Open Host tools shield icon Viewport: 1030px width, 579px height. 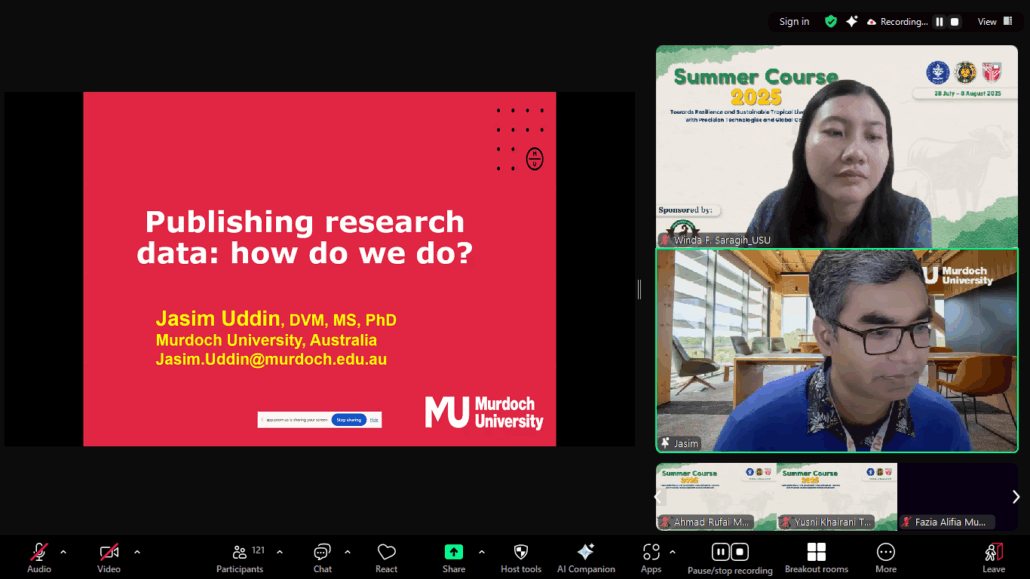click(x=520, y=556)
